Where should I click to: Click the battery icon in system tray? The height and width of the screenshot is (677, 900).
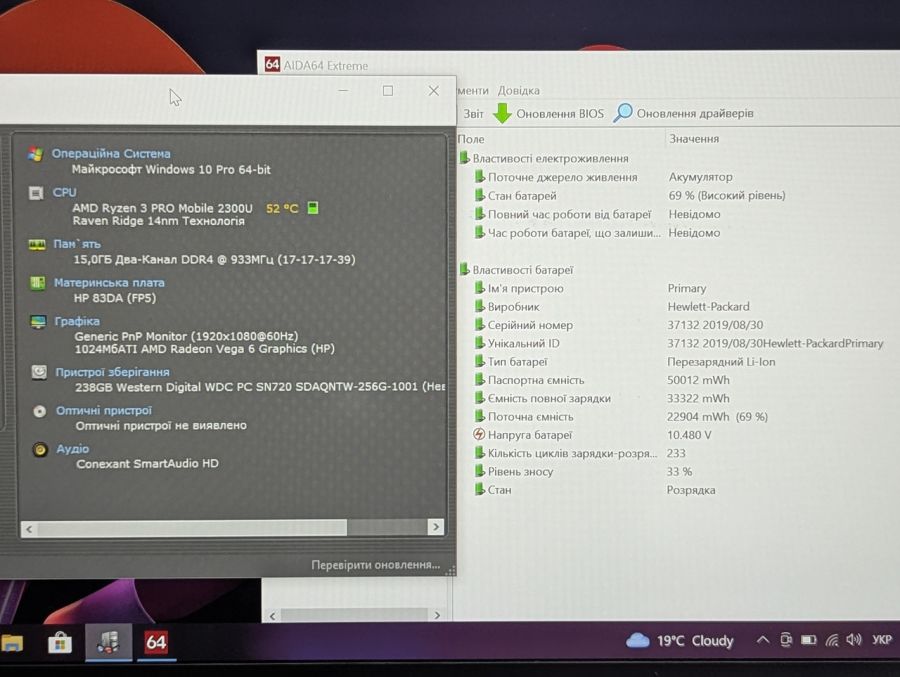coord(809,640)
